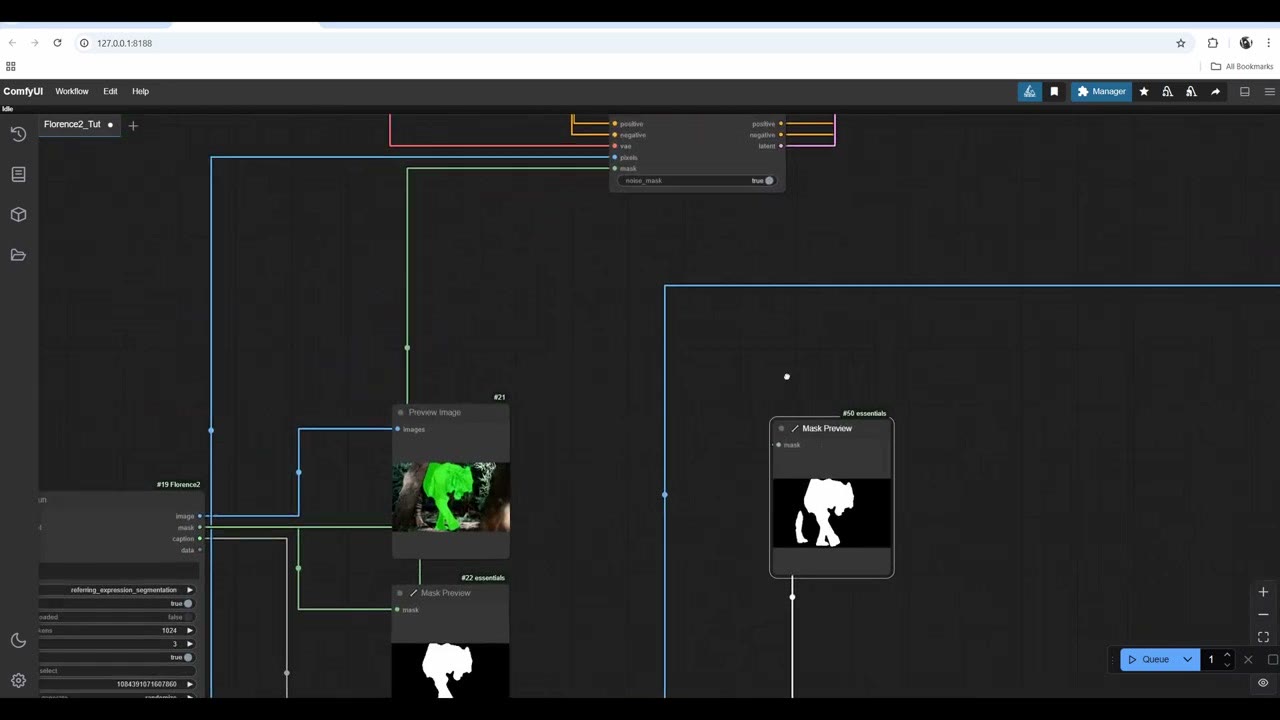
Task: Open the Queue button dropdown arrow
Action: [1187, 659]
